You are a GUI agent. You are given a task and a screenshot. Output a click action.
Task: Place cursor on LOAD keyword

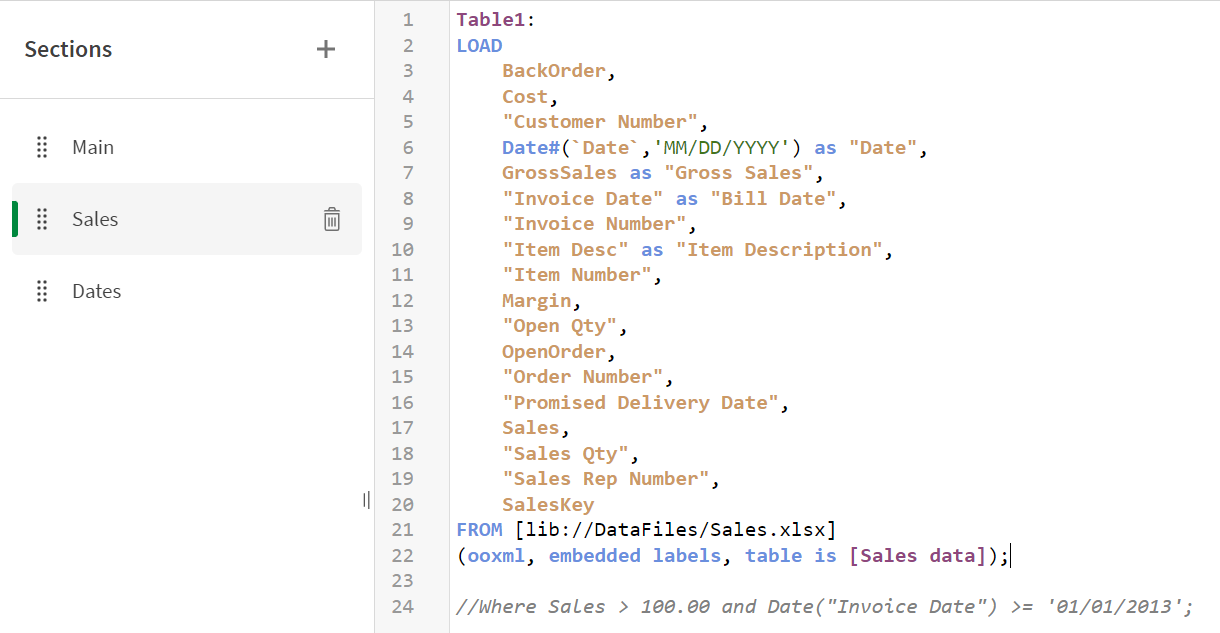[x=479, y=45]
